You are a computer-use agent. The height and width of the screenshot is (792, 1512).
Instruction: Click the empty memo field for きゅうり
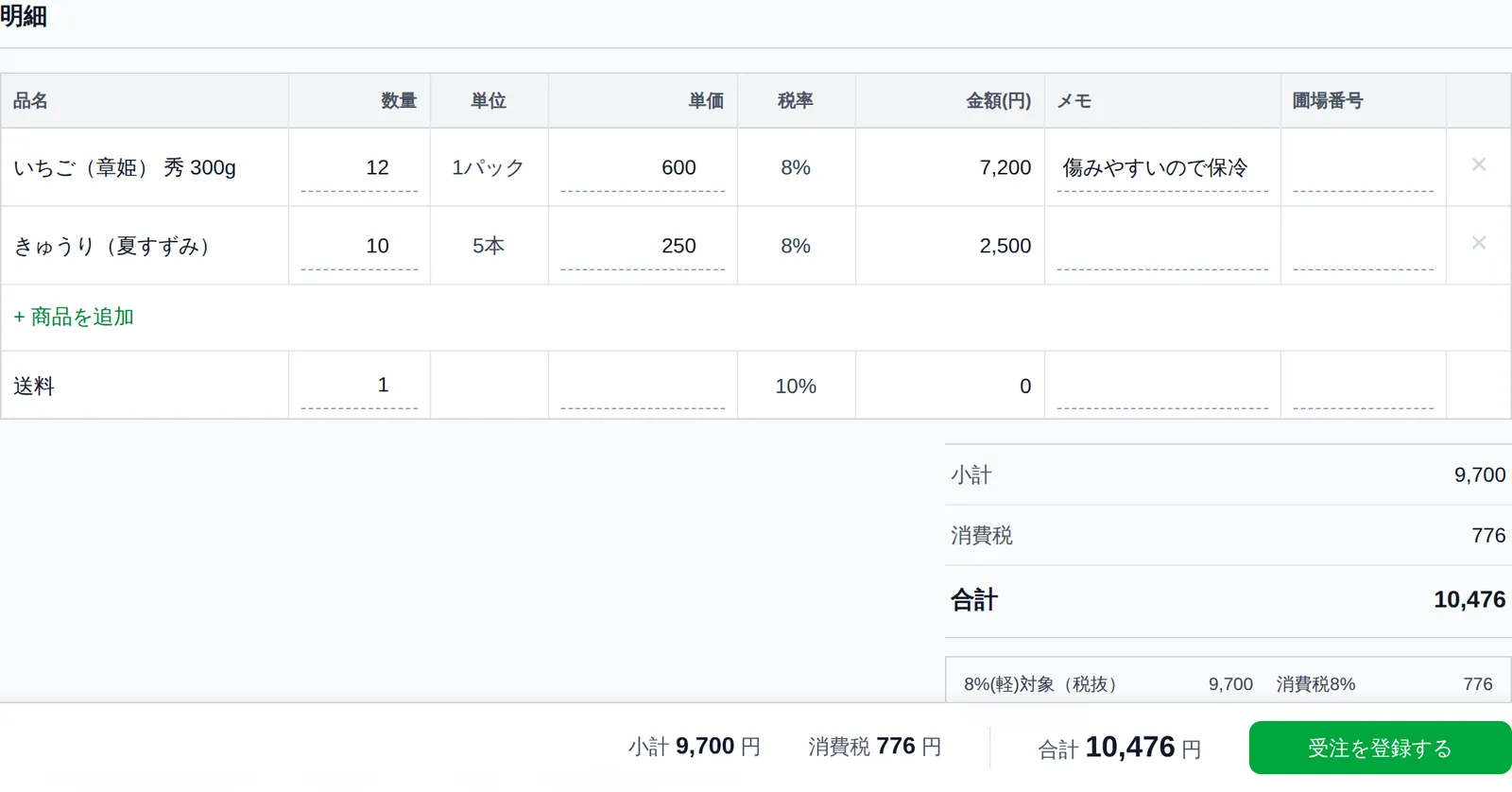pos(1162,247)
